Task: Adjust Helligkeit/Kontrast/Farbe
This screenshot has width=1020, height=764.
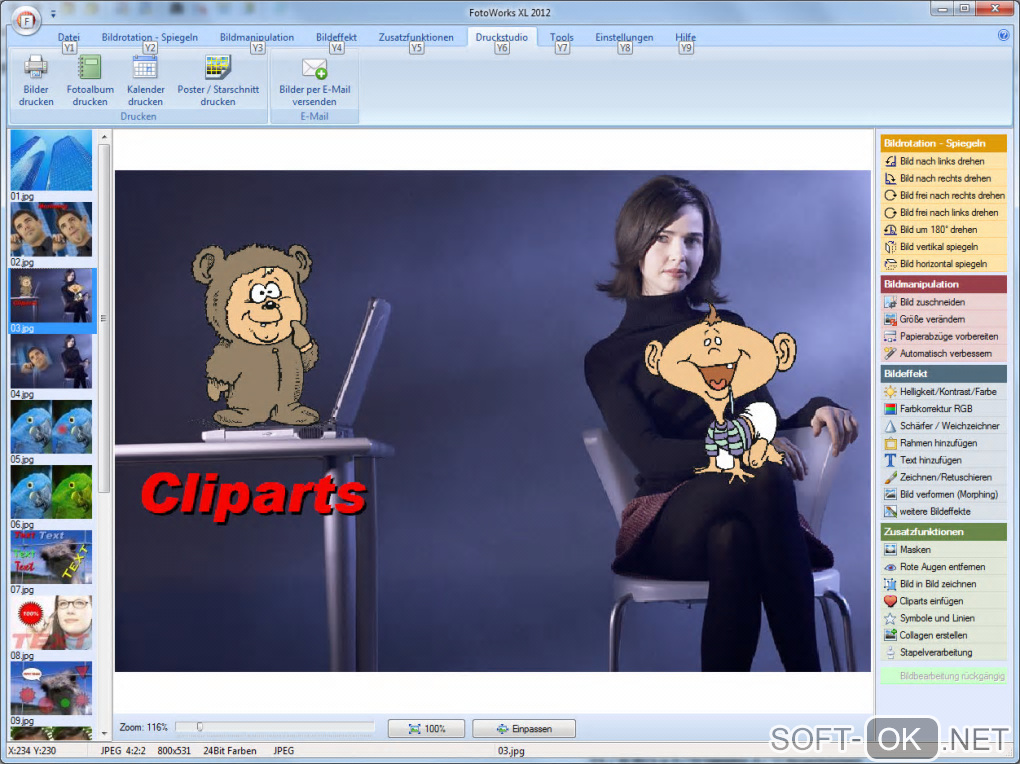Action: 943,391
